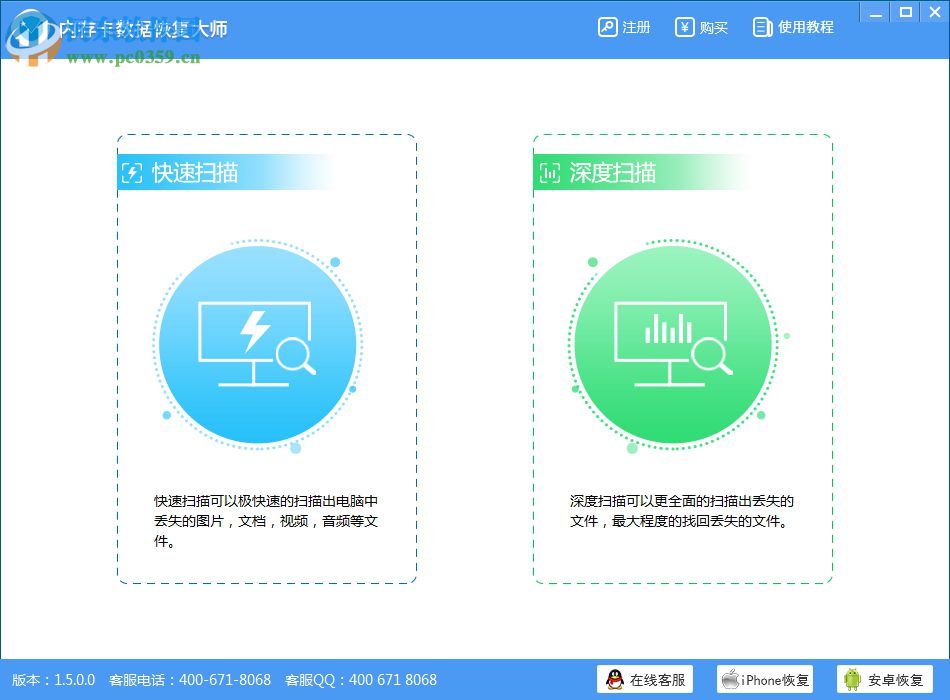The width and height of the screenshot is (950, 700).
Task: Select the 快速扫描 lightning scan icon
Action: (x=133, y=173)
